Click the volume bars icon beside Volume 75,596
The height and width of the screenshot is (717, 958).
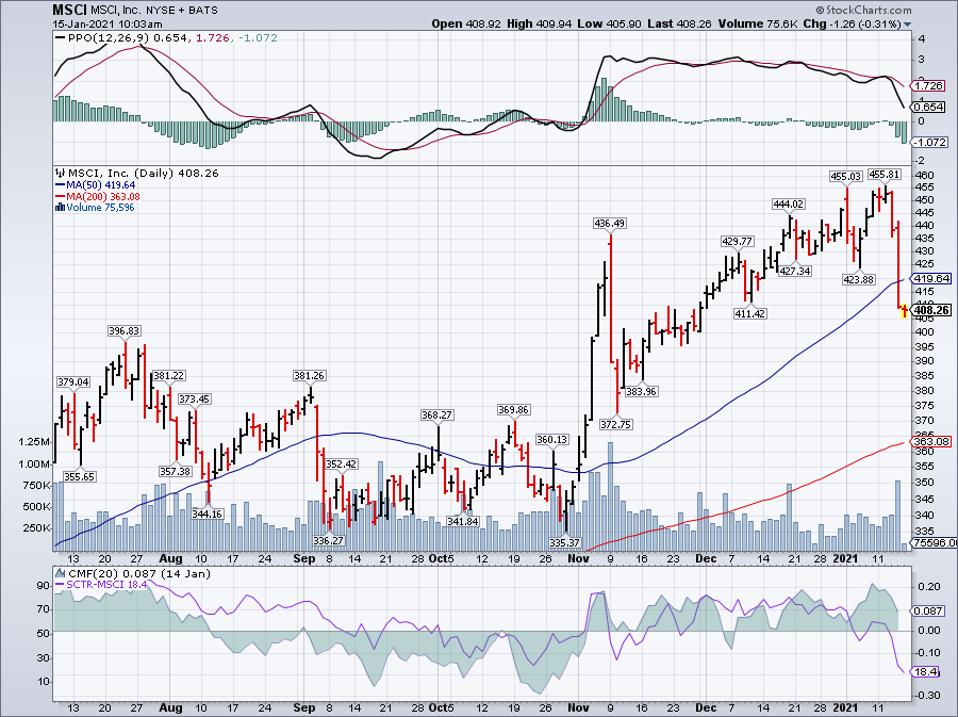point(60,207)
